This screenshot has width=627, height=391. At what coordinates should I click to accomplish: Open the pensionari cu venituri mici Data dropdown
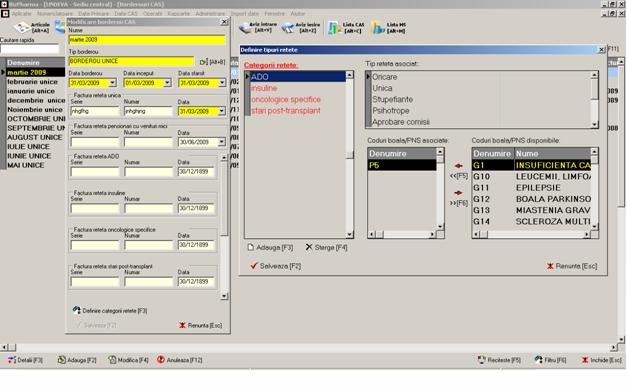pos(222,142)
